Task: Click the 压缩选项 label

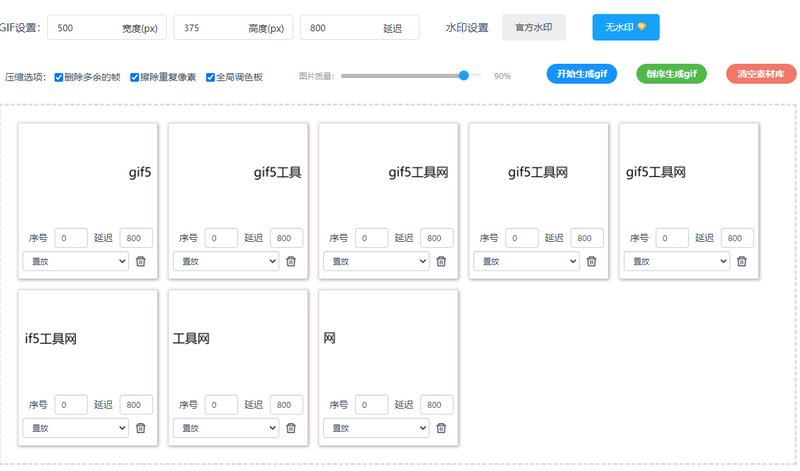Action: click(x=26, y=77)
